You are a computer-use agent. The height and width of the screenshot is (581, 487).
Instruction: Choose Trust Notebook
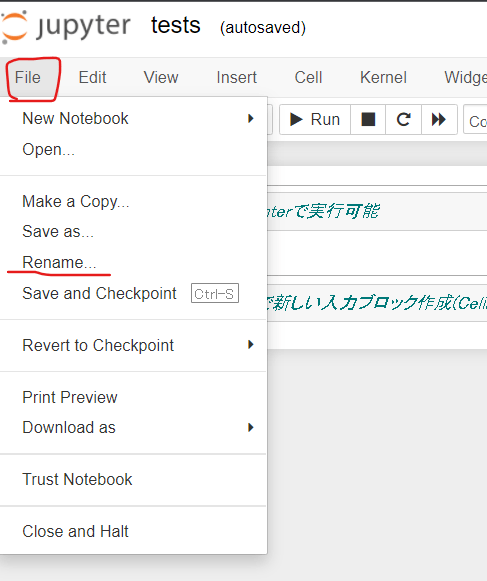pos(133,479)
